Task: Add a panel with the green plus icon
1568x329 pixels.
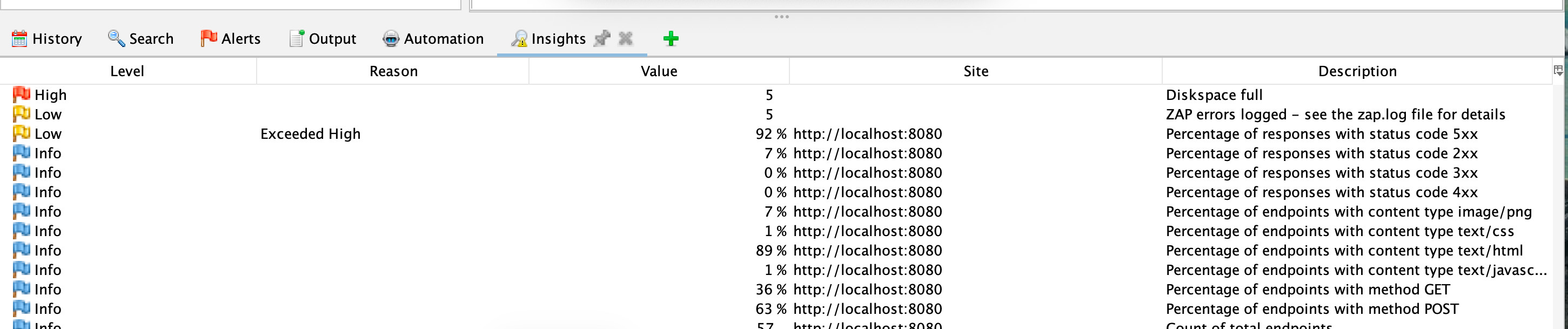Action: [671, 38]
